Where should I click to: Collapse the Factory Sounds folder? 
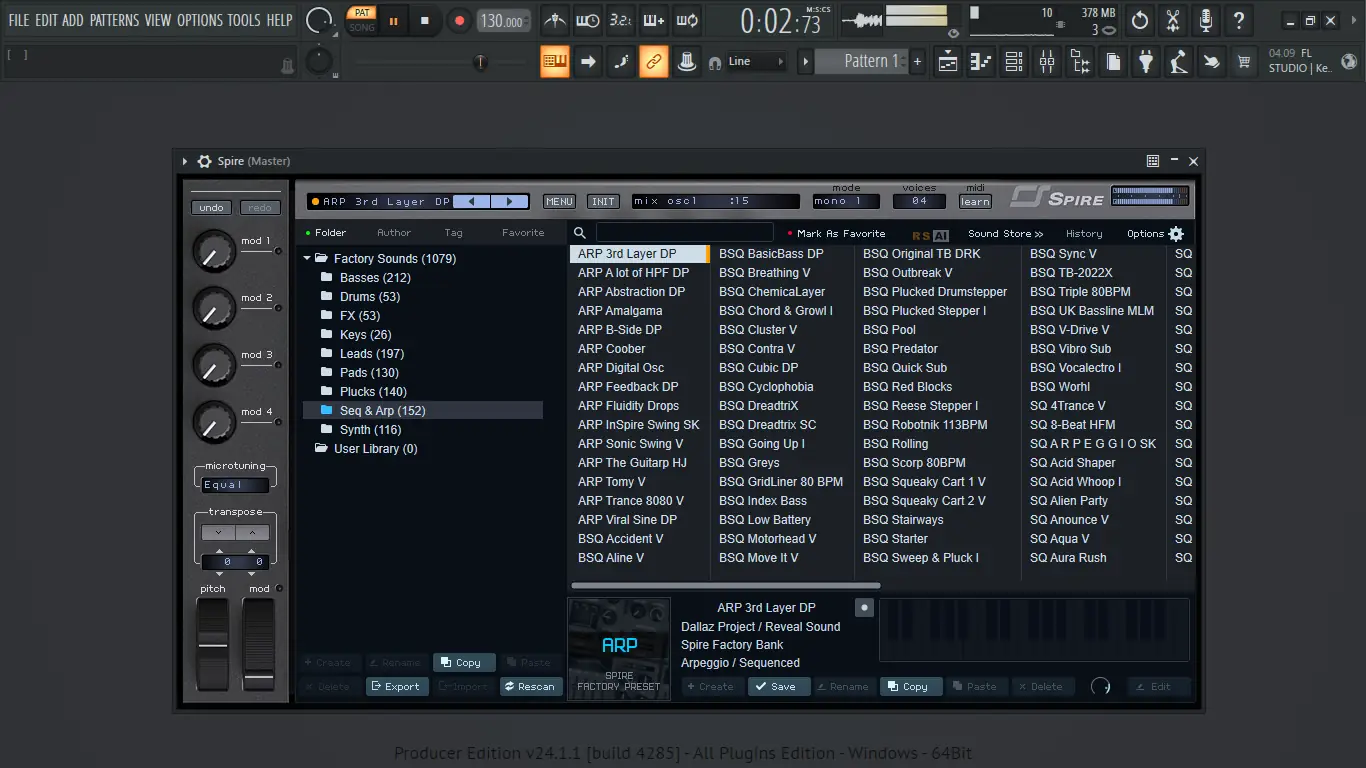(307, 258)
